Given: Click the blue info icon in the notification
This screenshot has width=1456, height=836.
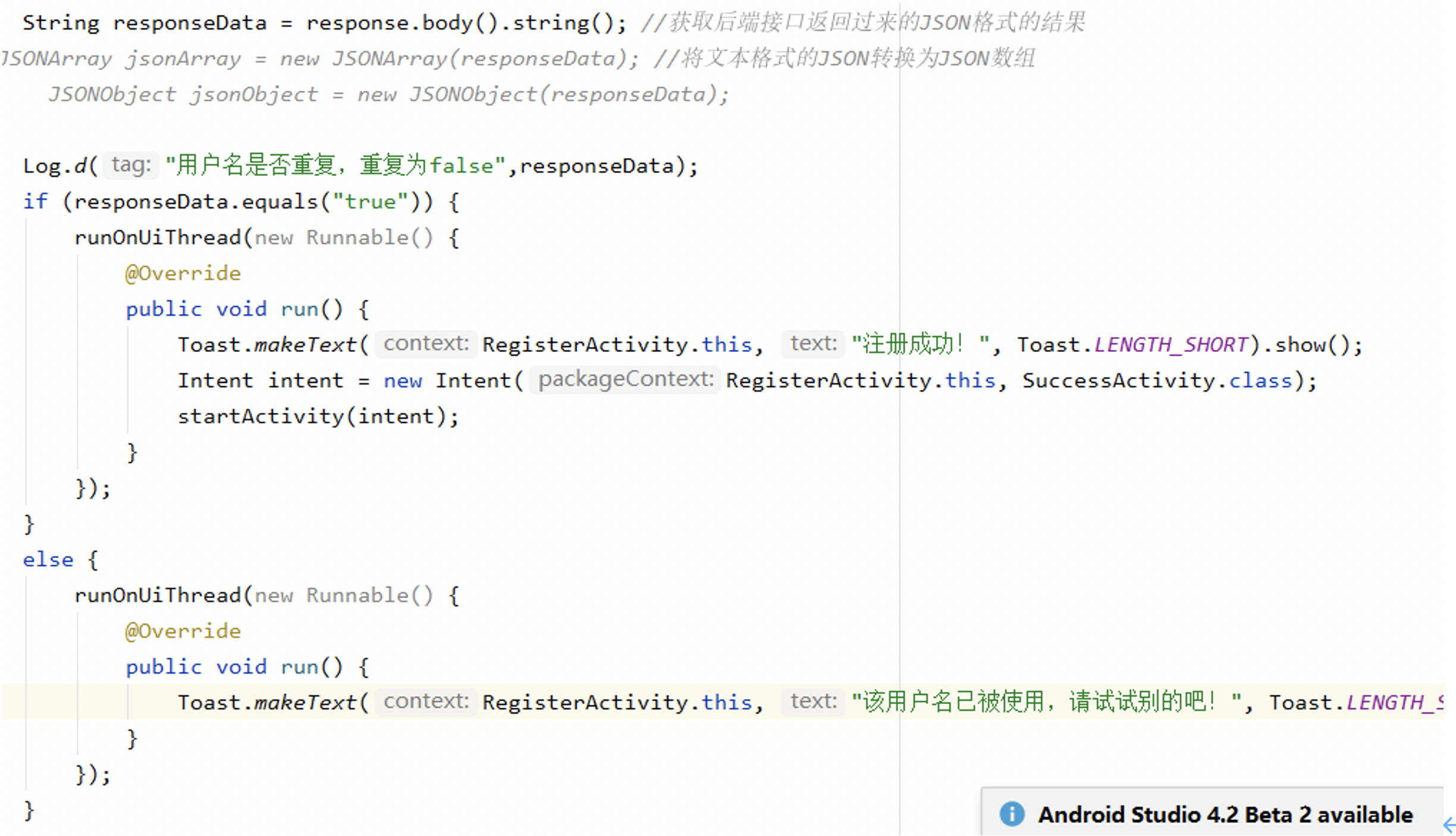Looking at the screenshot, I should tap(1011, 814).
